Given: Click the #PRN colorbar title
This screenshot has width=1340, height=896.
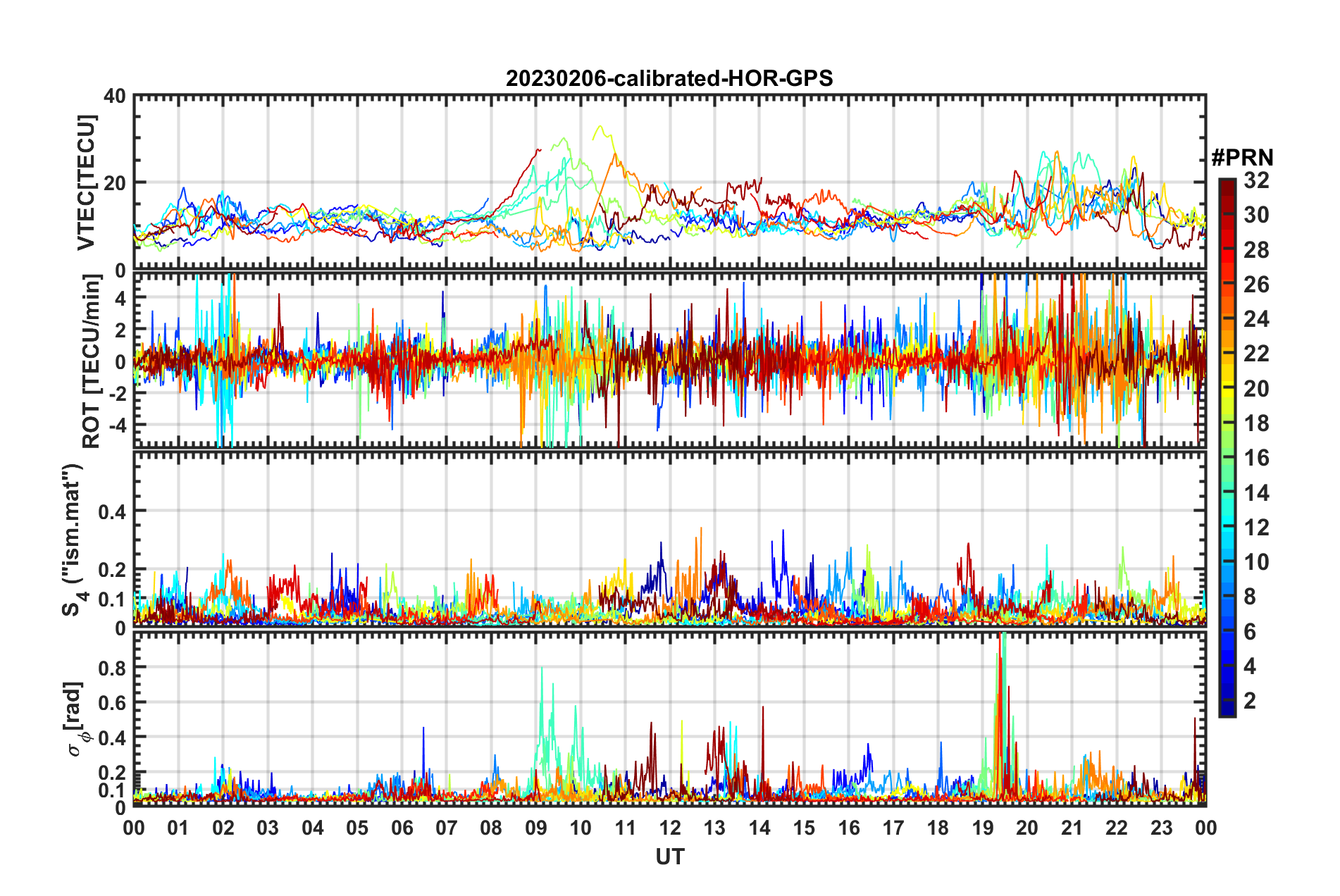Looking at the screenshot, I should pos(1242,157).
